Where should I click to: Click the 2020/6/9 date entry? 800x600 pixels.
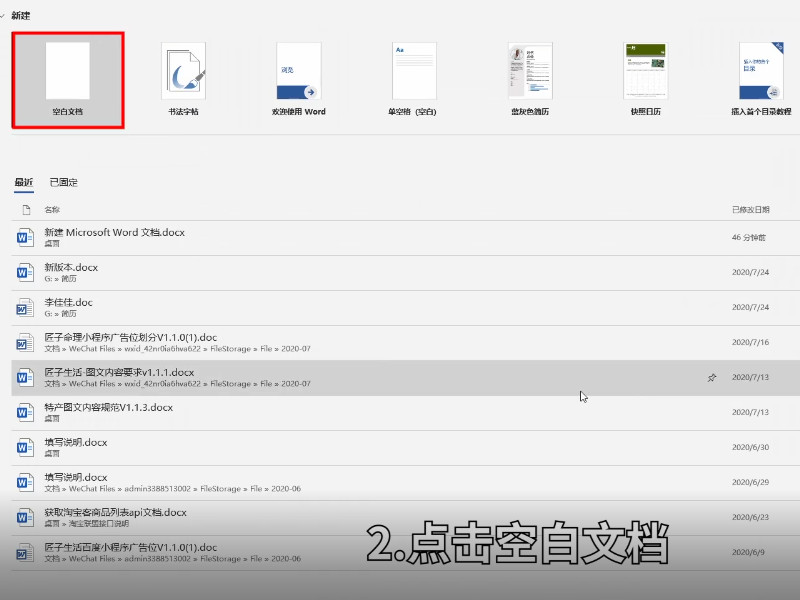748,552
